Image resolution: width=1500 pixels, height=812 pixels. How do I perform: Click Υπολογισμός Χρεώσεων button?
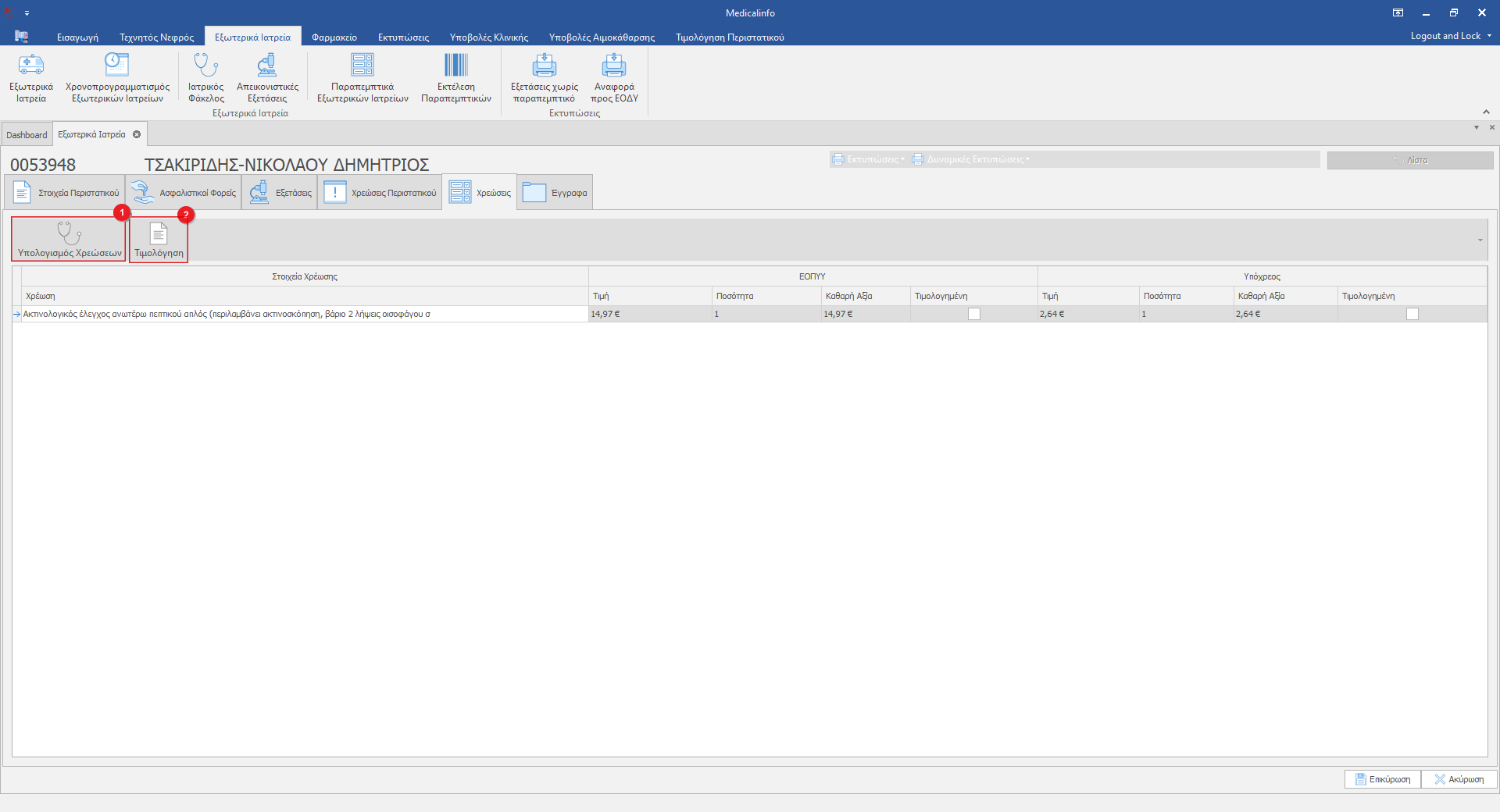point(70,240)
